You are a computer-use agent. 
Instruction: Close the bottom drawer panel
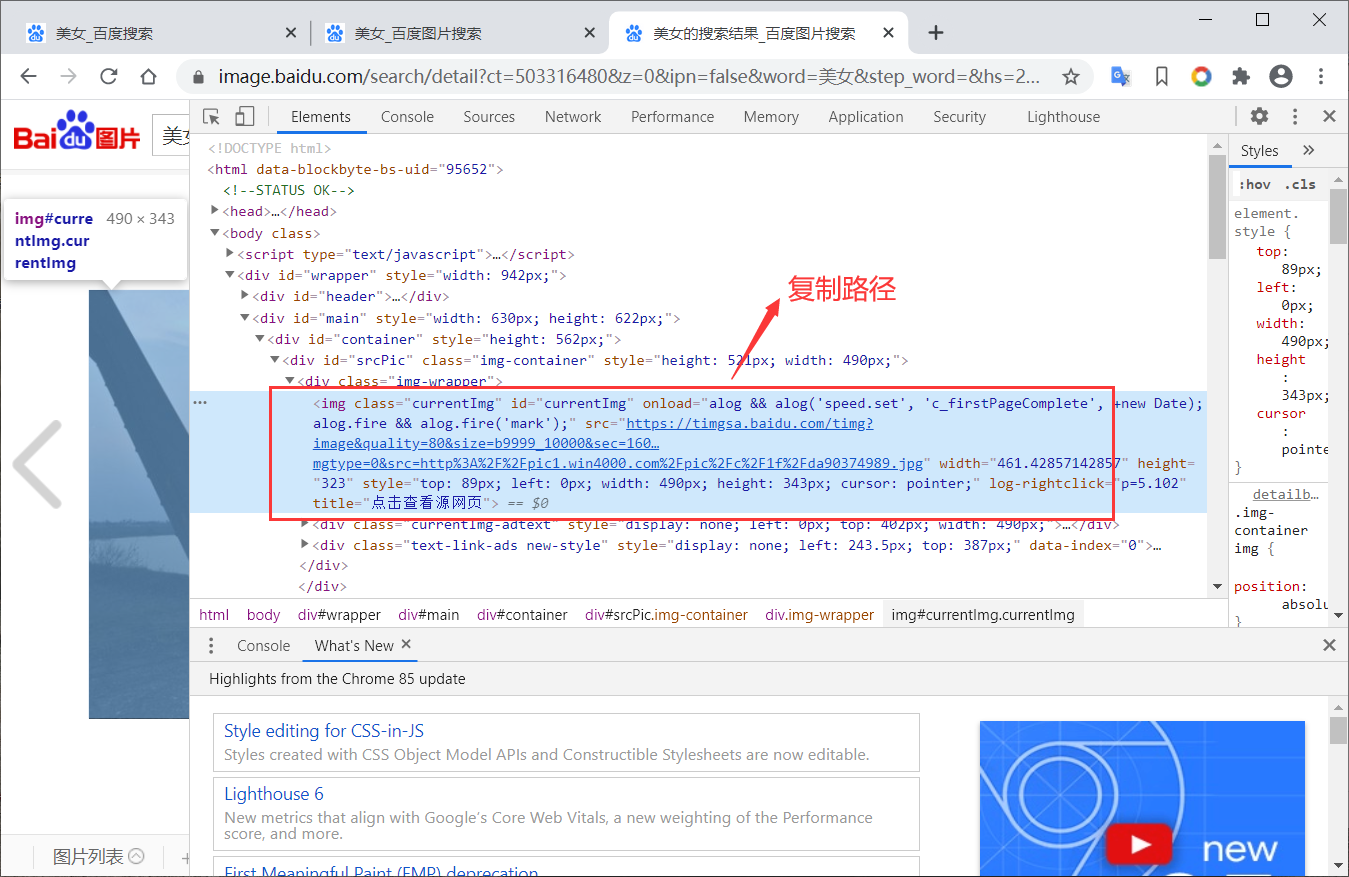[1329, 646]
